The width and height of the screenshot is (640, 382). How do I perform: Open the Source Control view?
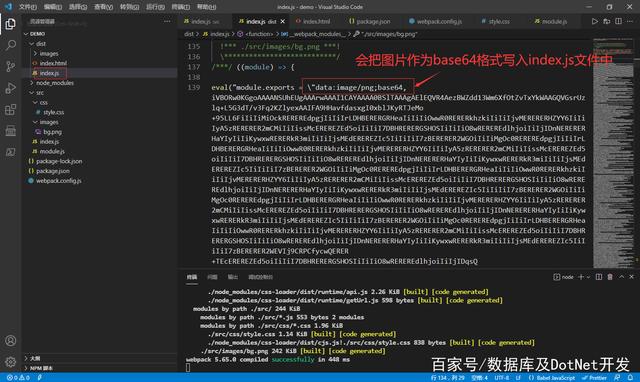11,66
